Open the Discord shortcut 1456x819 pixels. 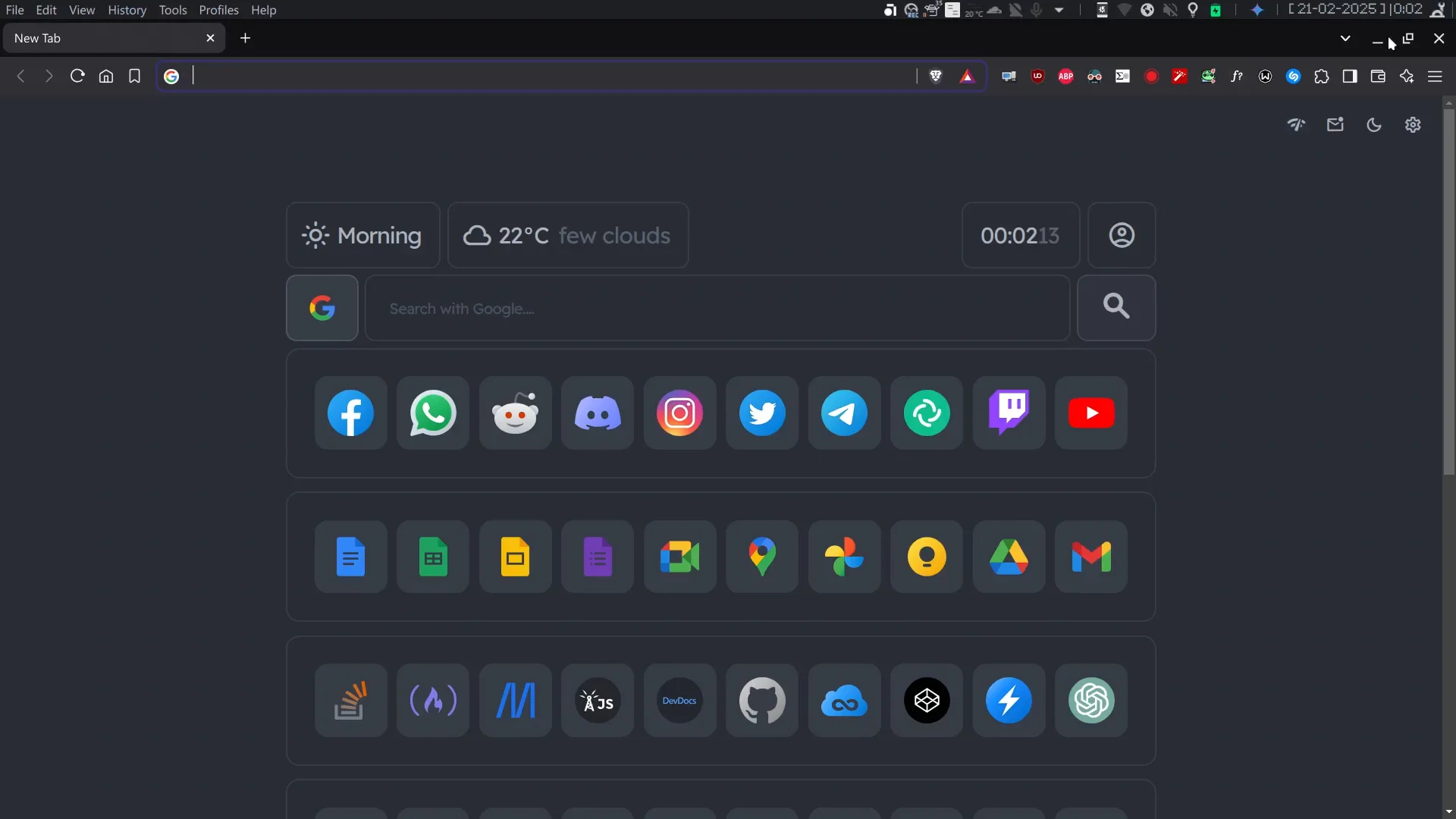[x=598, y=413]
